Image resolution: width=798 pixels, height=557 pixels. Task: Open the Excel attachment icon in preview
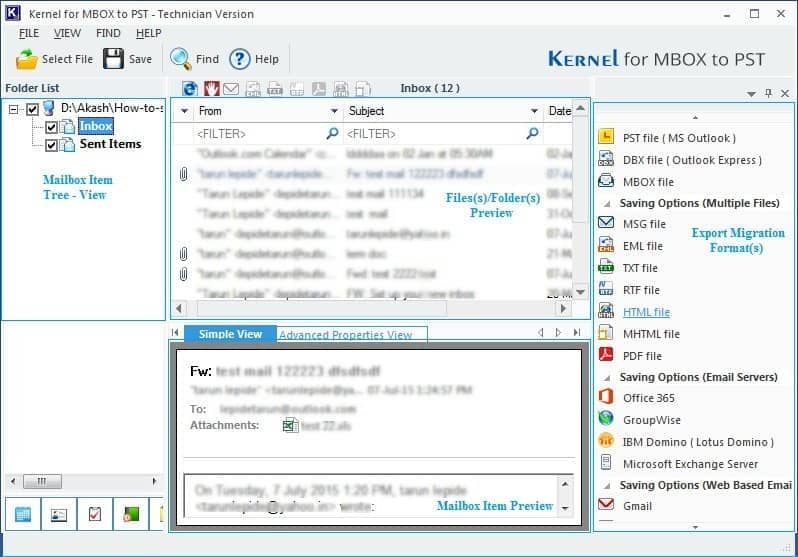tap(290, 425)
